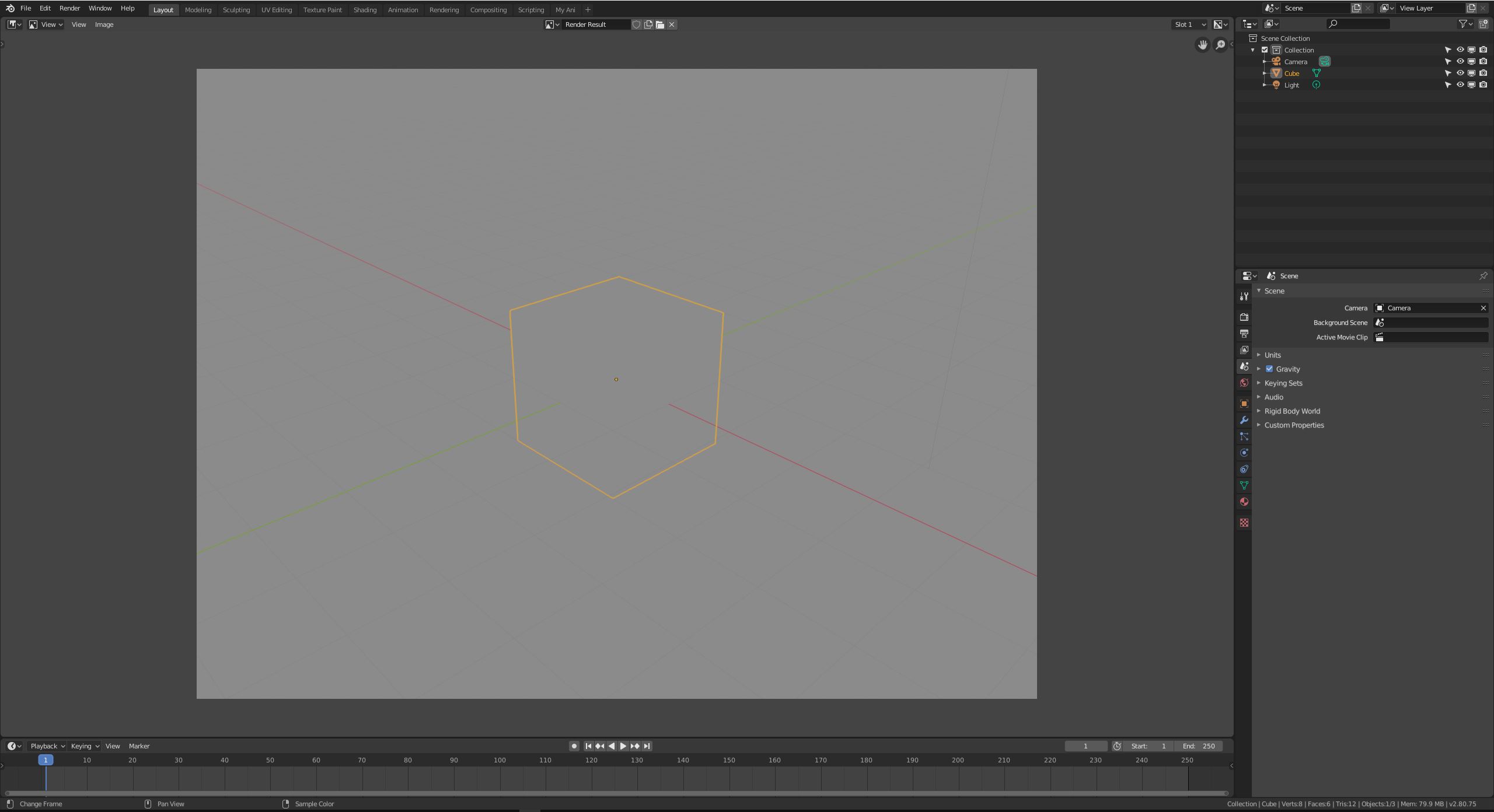Hide the Light object with its eye toggle
The image size is (1494, 812).
point(1460,85)
